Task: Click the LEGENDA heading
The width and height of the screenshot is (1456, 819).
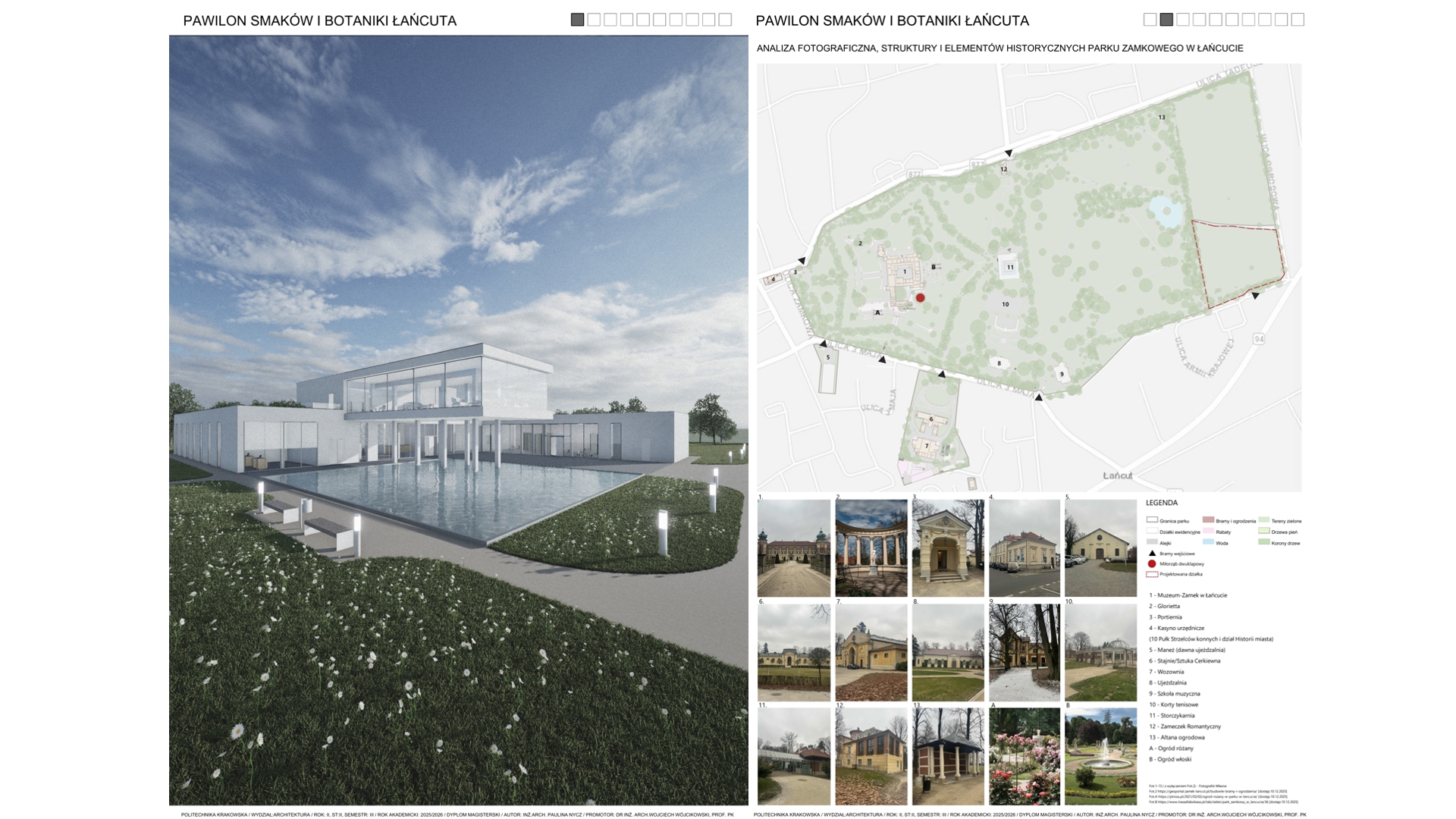Action: 1161,503
